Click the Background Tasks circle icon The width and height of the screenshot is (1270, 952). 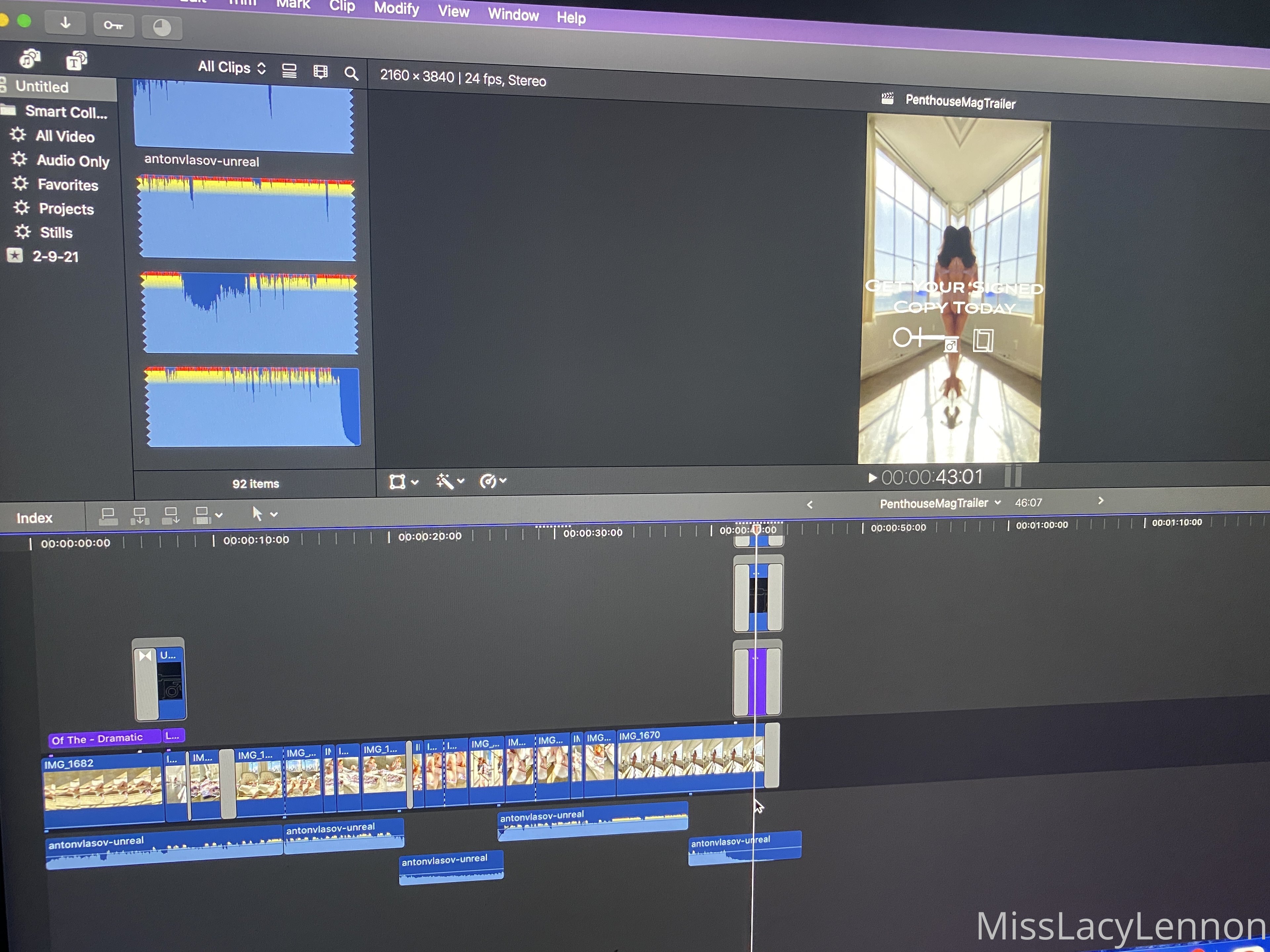tap(162, 27)
